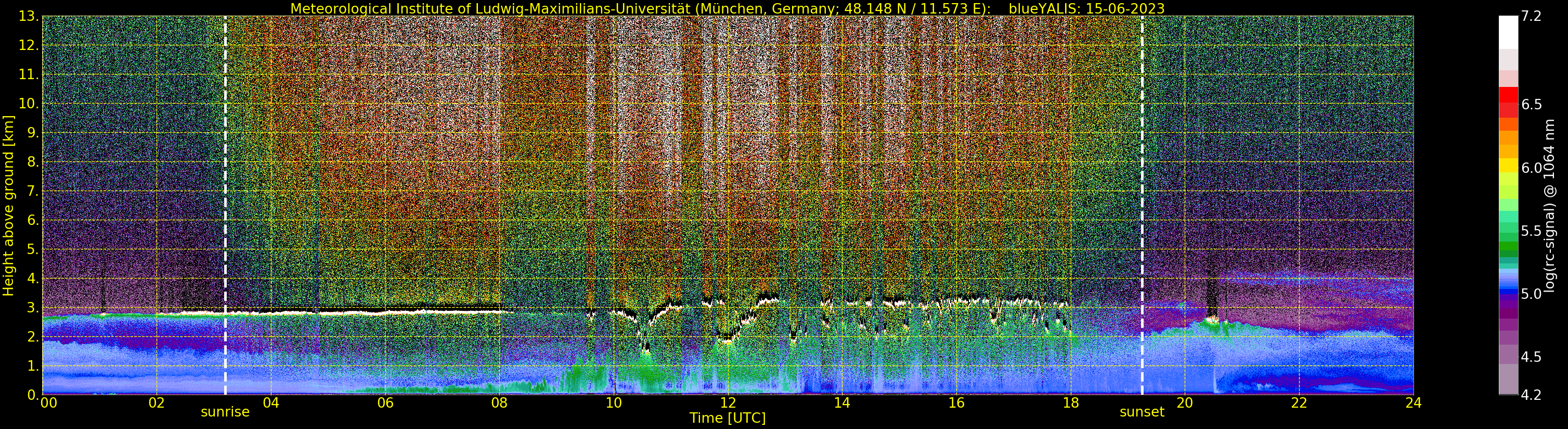Screen dimensions: 1568x429
Task: Click the 'Time [UTC]' axis label
Action: (x=728, y=418)
